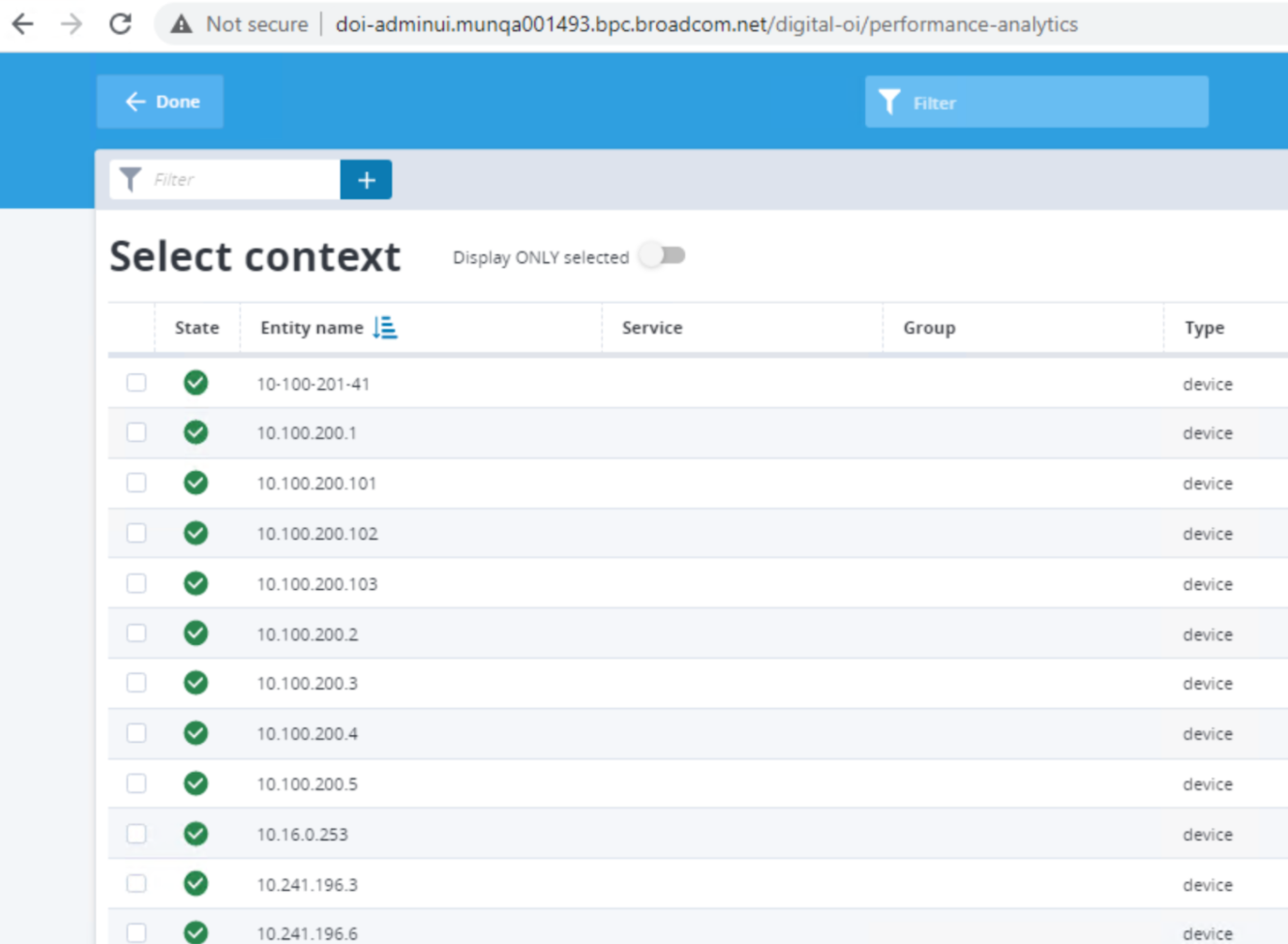Select checkbox for 10.100.200.102
This screenshot has height=944, width=1288.
[136, 533]
